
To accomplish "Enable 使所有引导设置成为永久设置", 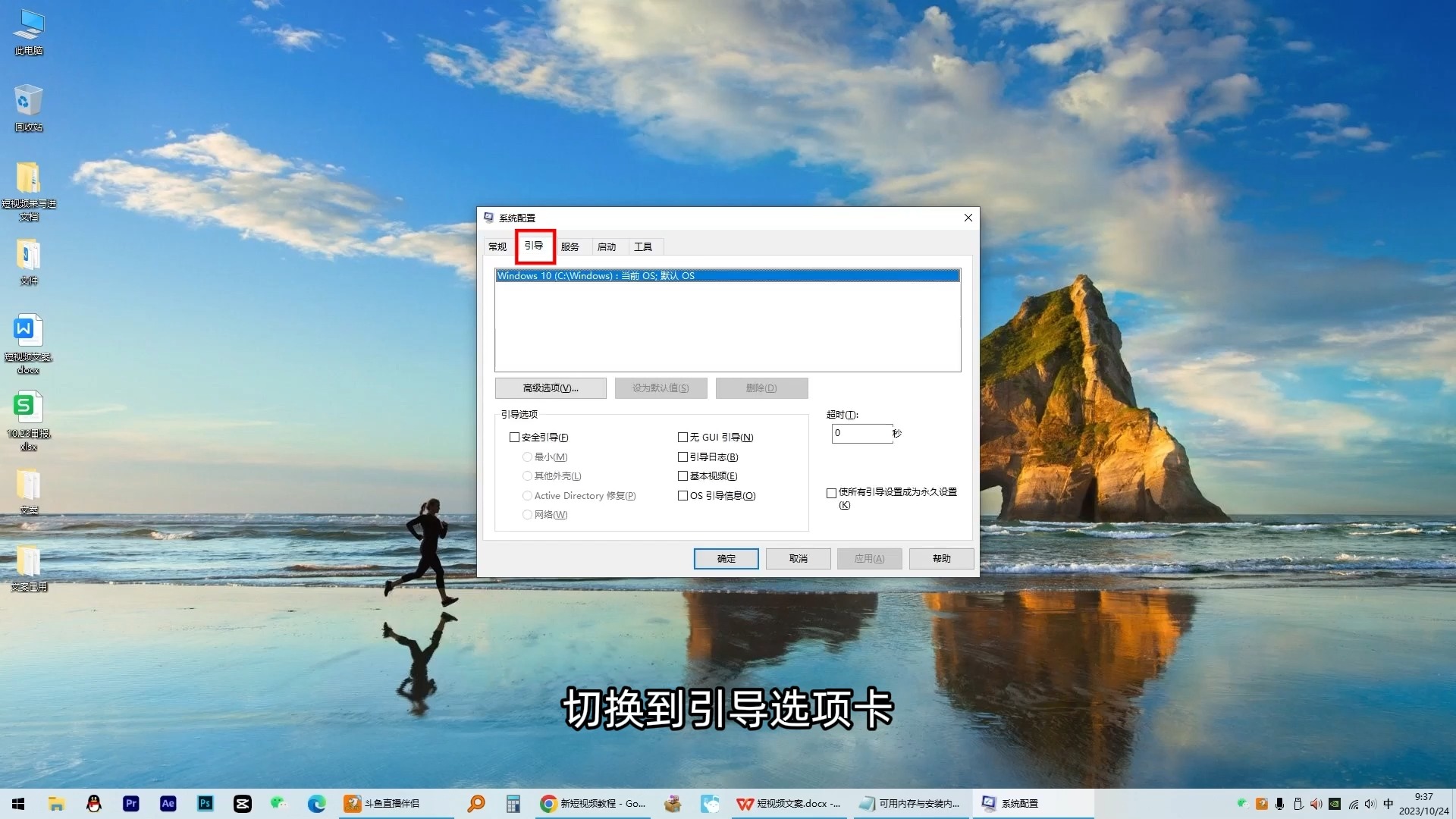I will 831,493.
